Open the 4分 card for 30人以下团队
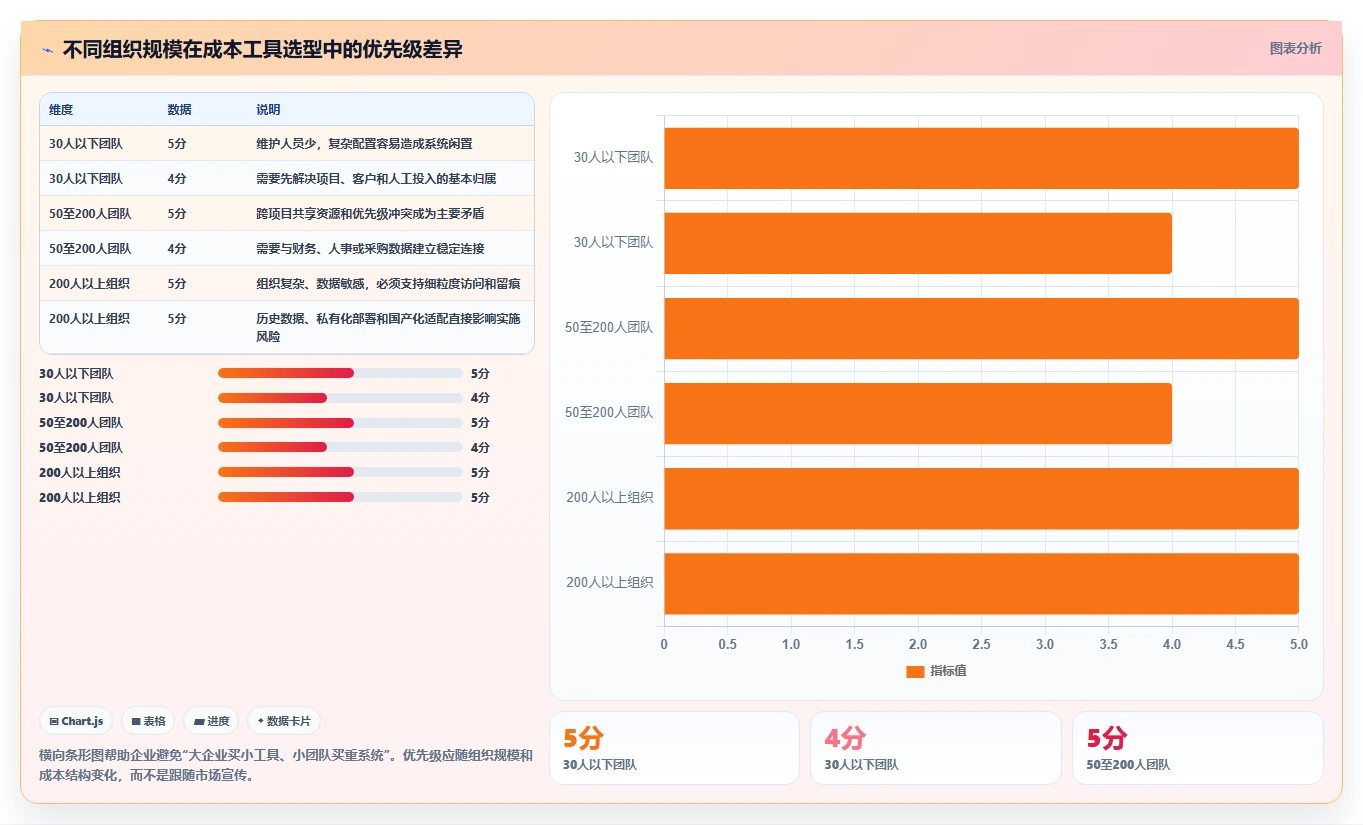Image resolution: width=1363 pixels, height=825 pixels. pyautogui.click(x=935, y=748)
